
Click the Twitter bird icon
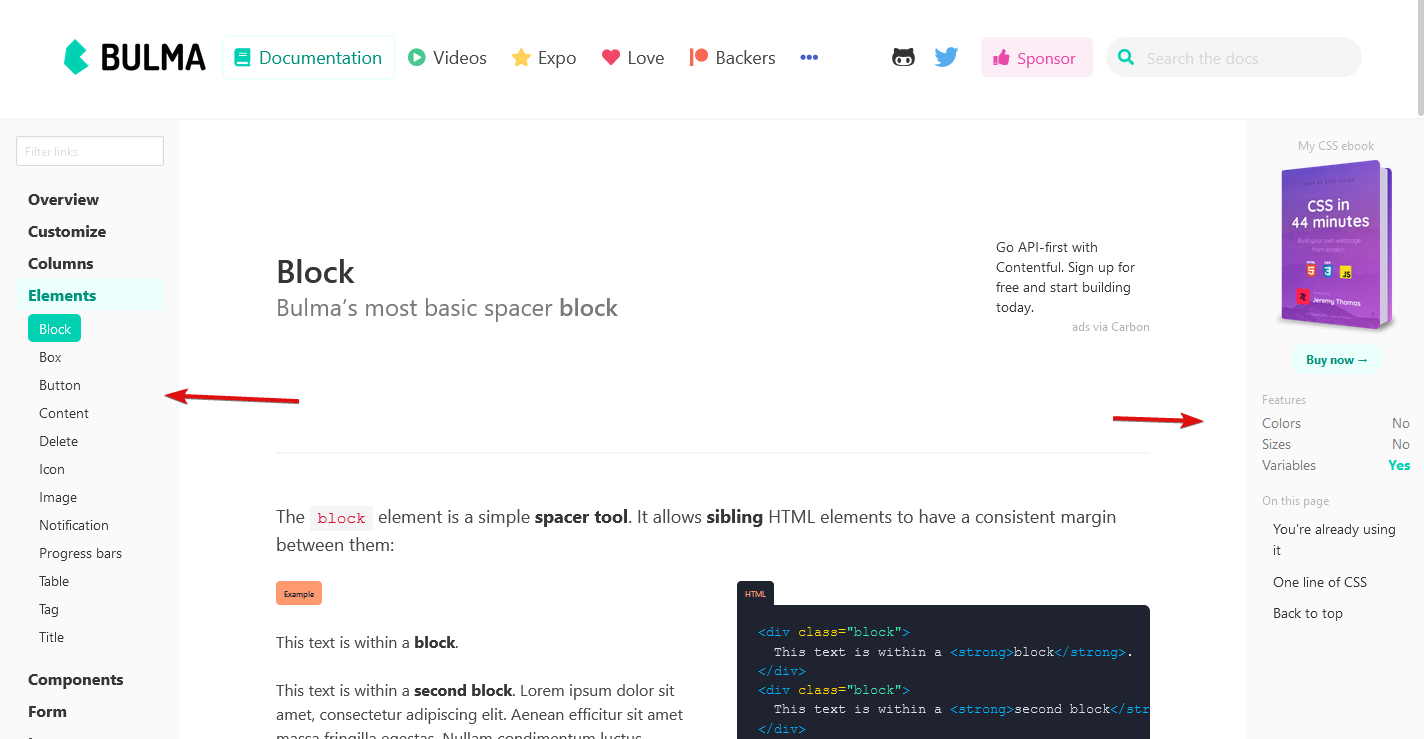945,57
